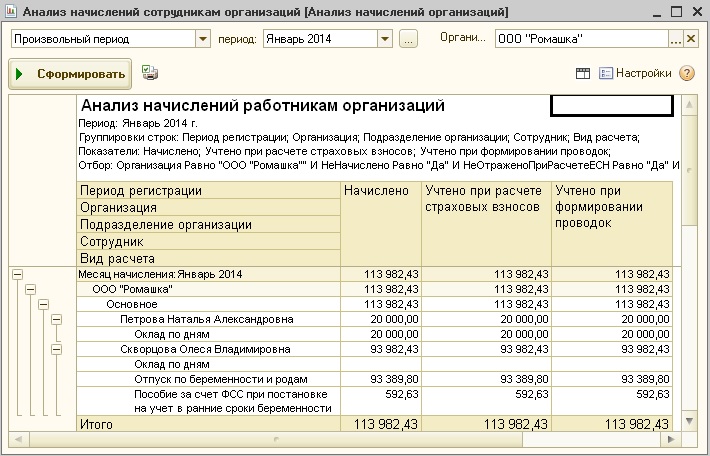Click the horizontal scrollbar left arrow
This screenshot has height=456, width=710.
(19, 439)
